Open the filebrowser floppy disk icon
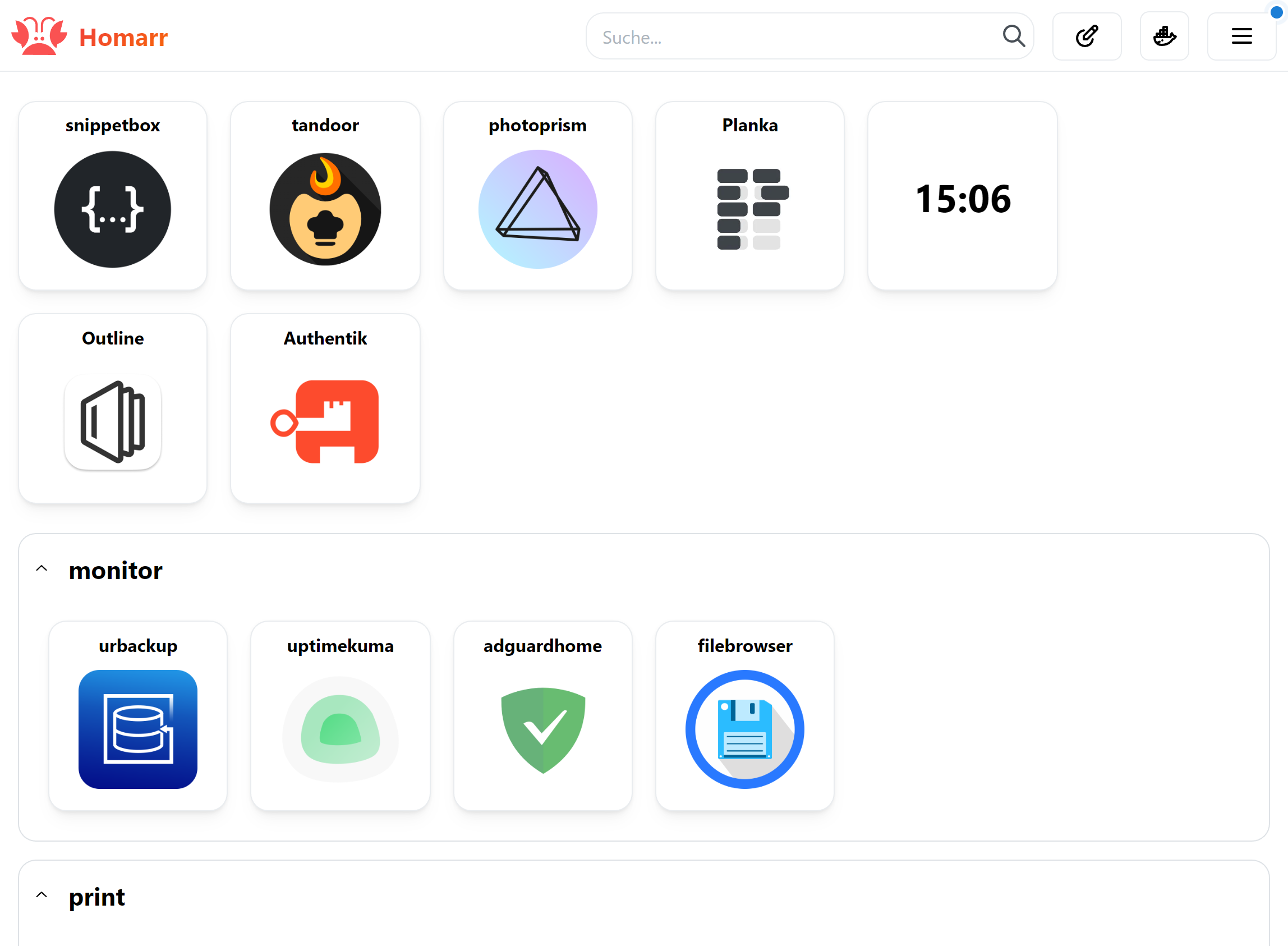The width and height of the screenshot is (1288, 946). pos(745,729)
